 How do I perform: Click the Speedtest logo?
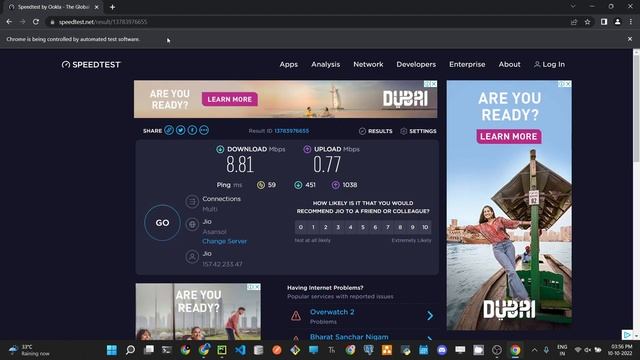pyautogui.click(x=91, y=64)
